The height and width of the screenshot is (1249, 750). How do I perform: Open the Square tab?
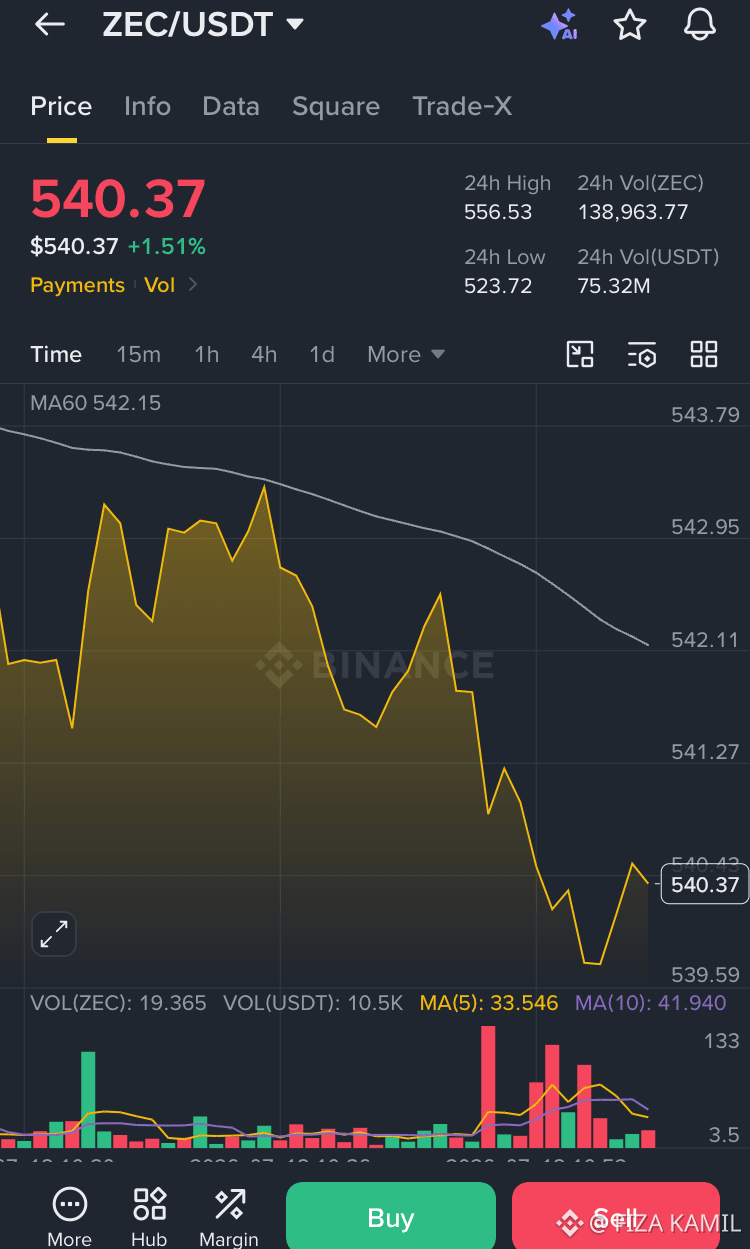pos(336,106)
